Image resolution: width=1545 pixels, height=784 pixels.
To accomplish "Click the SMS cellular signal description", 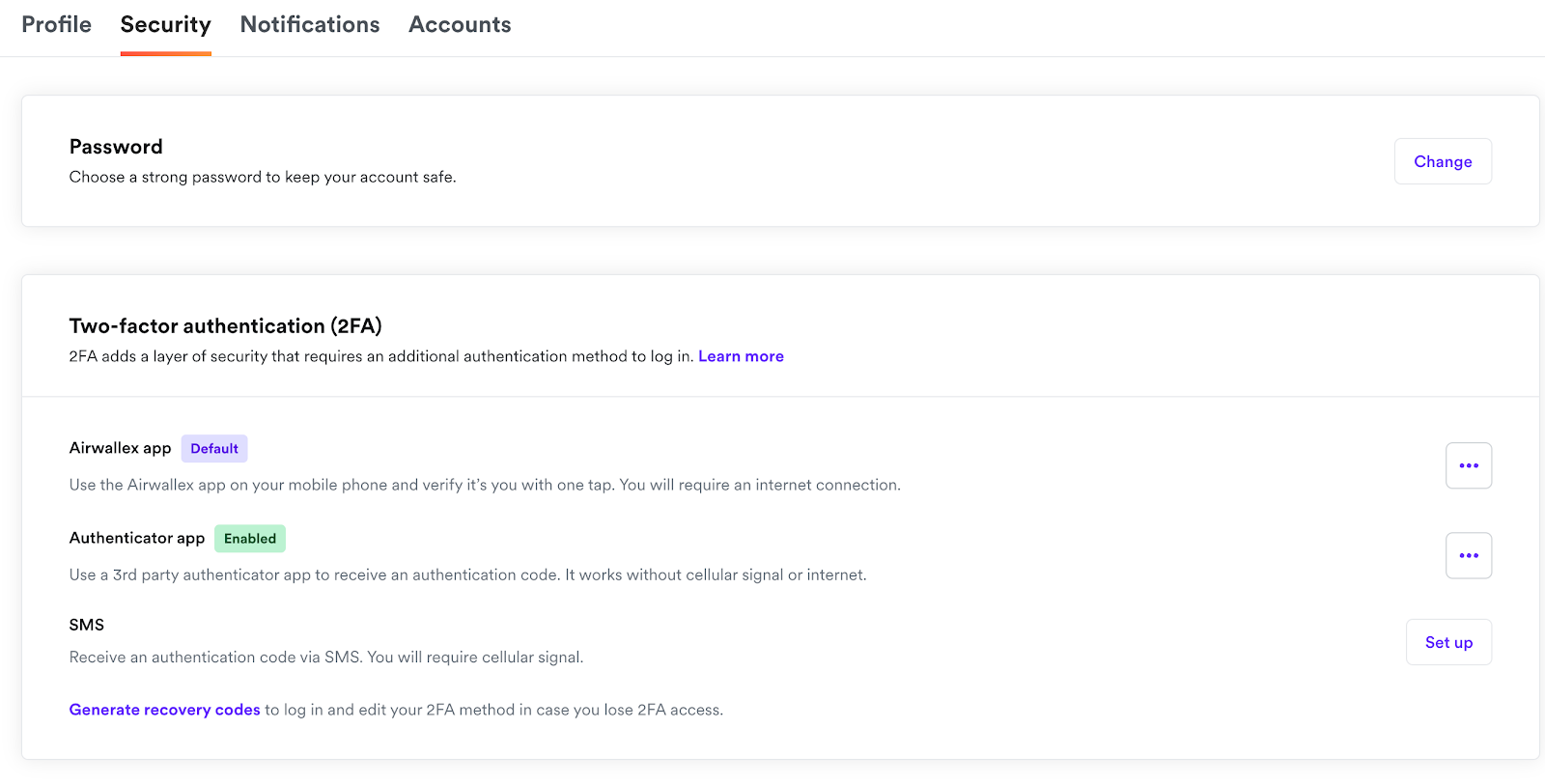I will click(x=326, y=658).
